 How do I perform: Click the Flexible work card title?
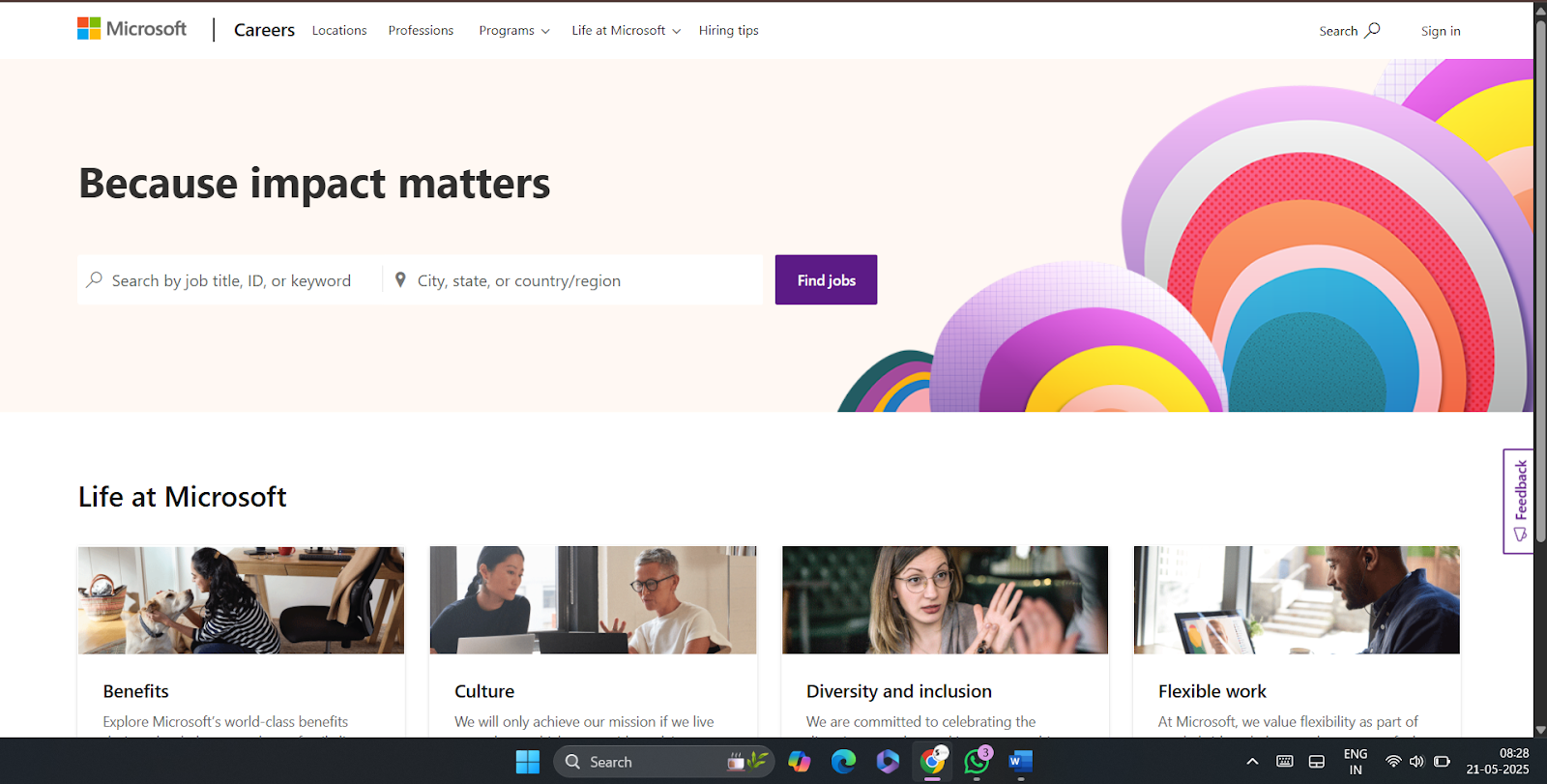(1212, 691)
